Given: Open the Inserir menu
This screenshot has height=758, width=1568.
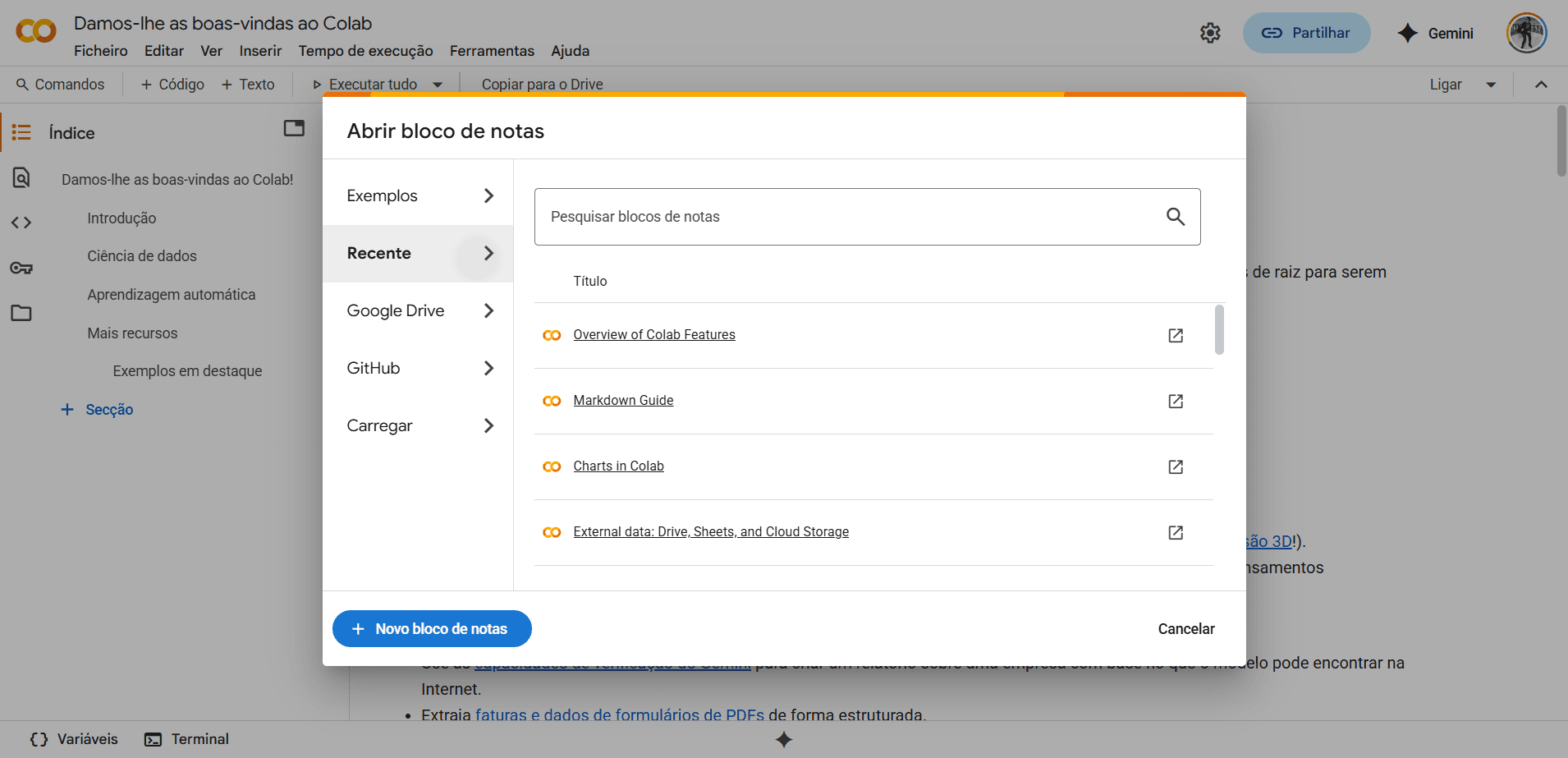Looking at the screenshot, I should pyautogui.click(x=260, y=51).
